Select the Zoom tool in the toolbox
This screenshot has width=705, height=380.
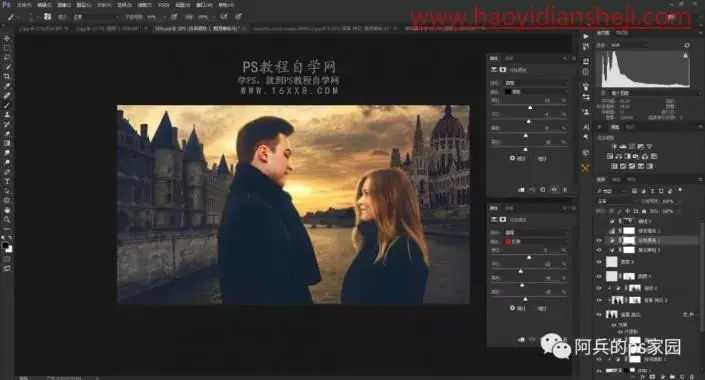coord(7,219)
